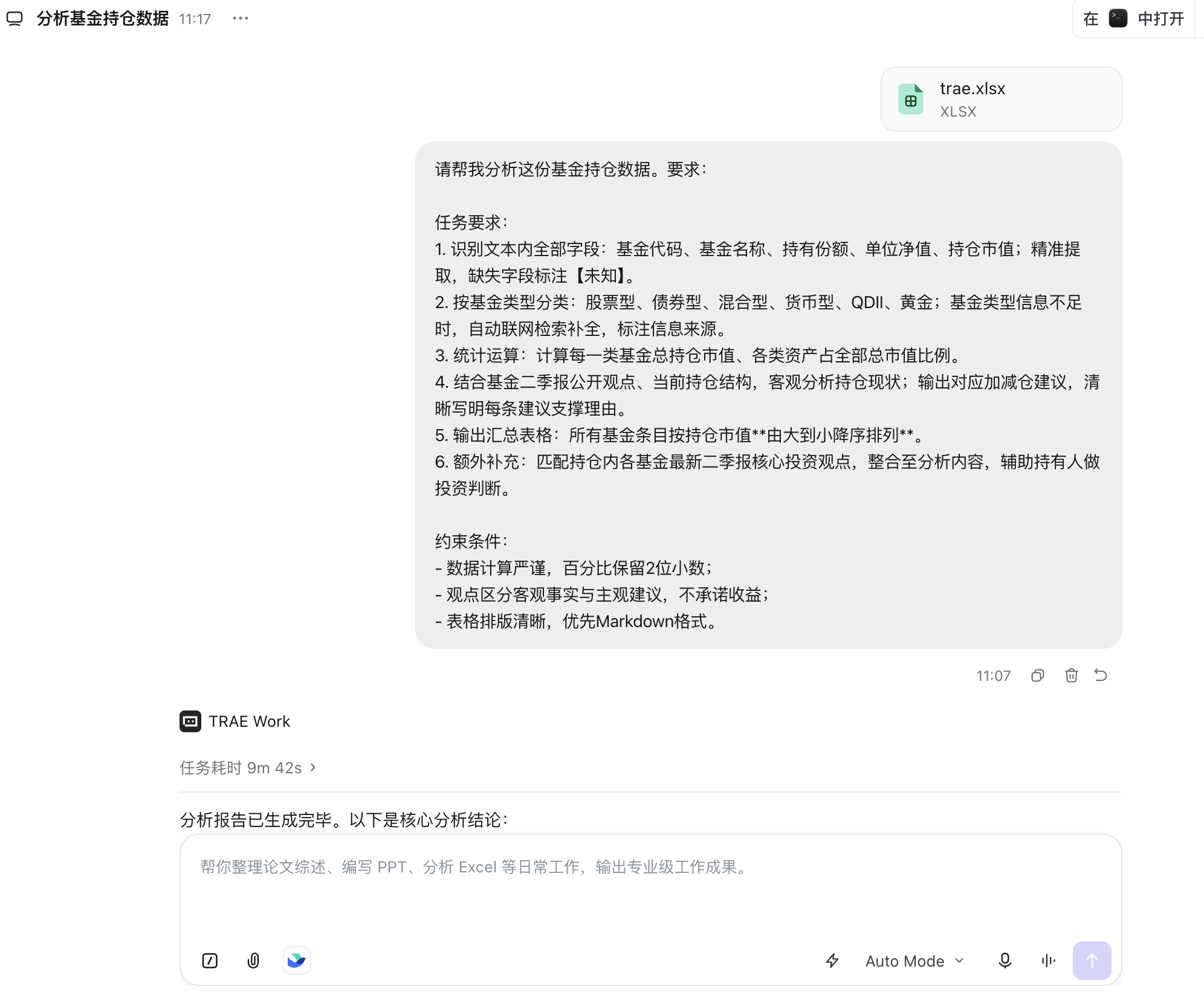Click the purple send arrow button
The width and height of the screenshot is (1204, 992).
(1092, 961)
